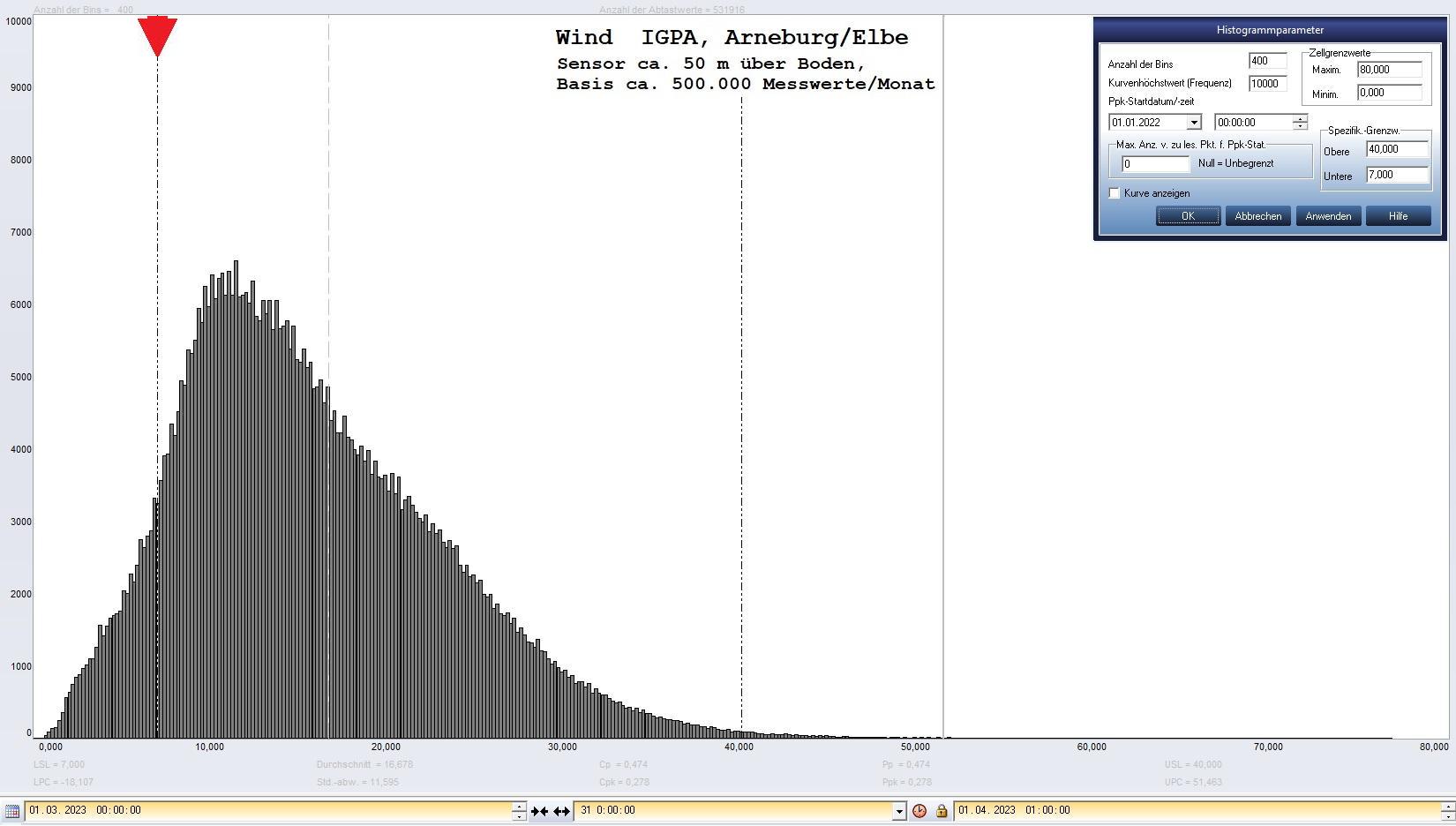
Task: Toggle the padlock icon in the time bar
Action: coord(941,811)
